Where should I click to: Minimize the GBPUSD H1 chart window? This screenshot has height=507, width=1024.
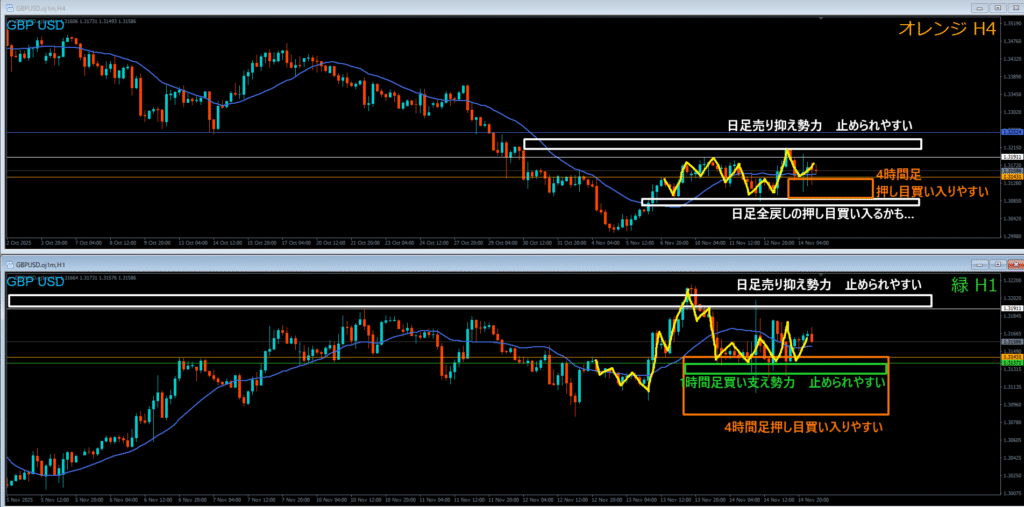(978, 264)
